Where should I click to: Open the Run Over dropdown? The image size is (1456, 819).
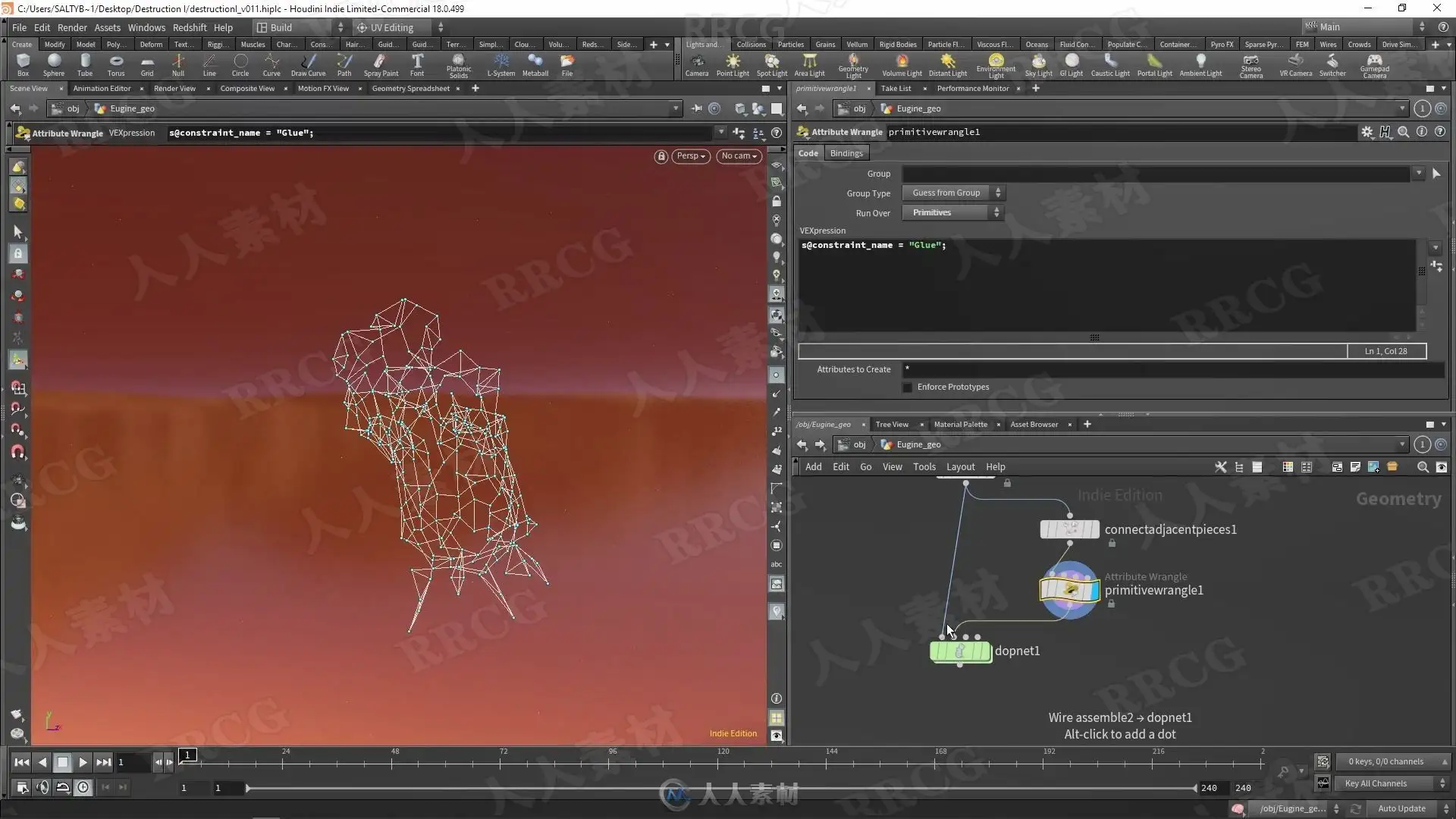click(952, 213)
